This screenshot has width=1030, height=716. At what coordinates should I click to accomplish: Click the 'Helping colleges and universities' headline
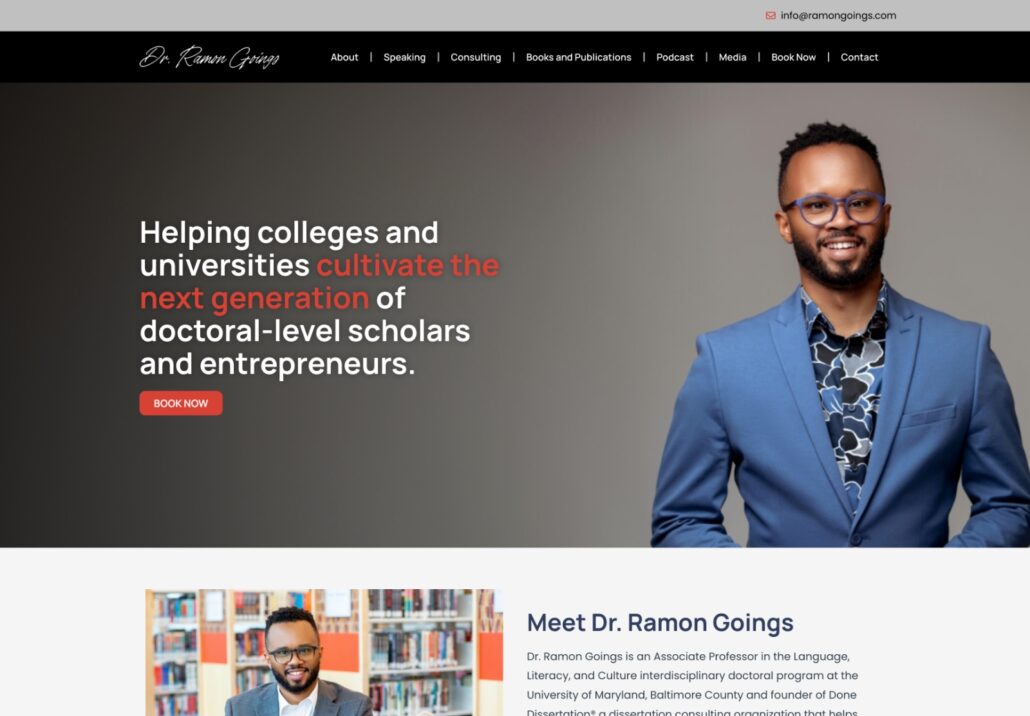tap(289, 249)
